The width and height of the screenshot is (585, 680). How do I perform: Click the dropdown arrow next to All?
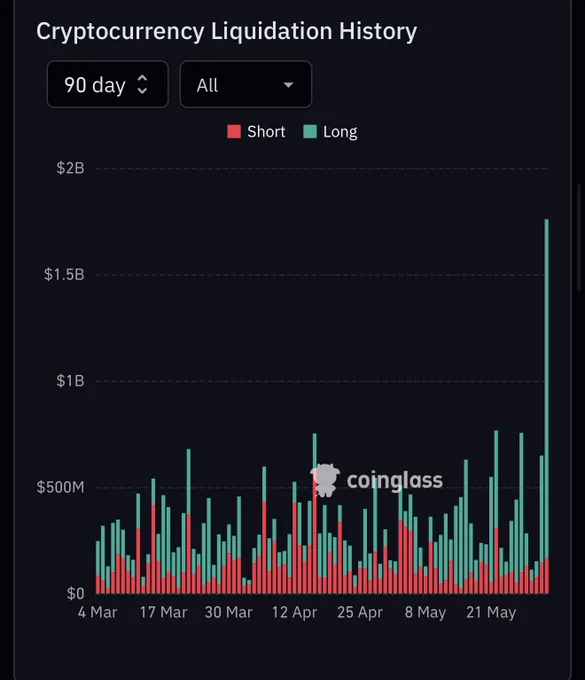click(288, 85)
